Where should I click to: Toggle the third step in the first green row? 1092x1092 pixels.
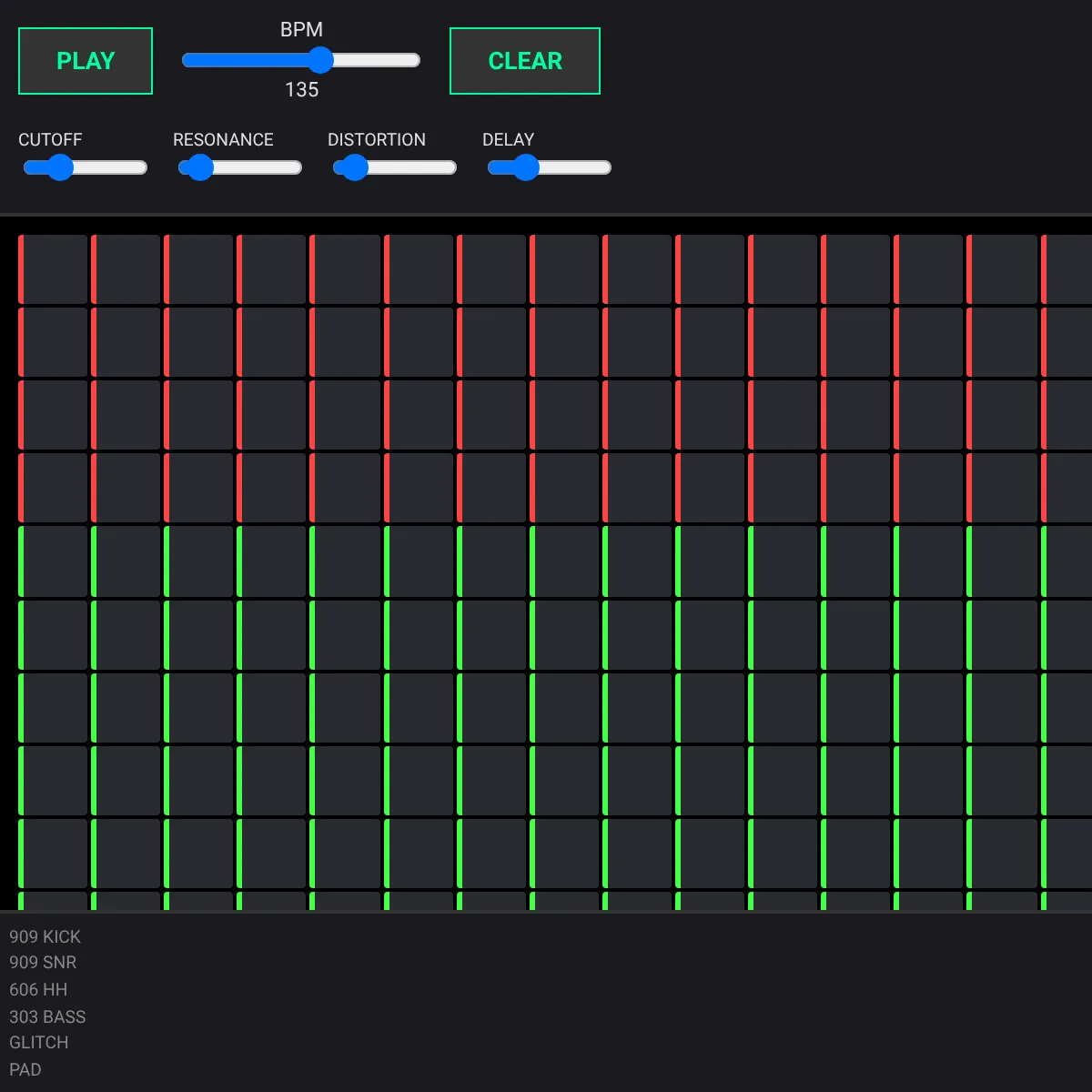coord(198,561)
